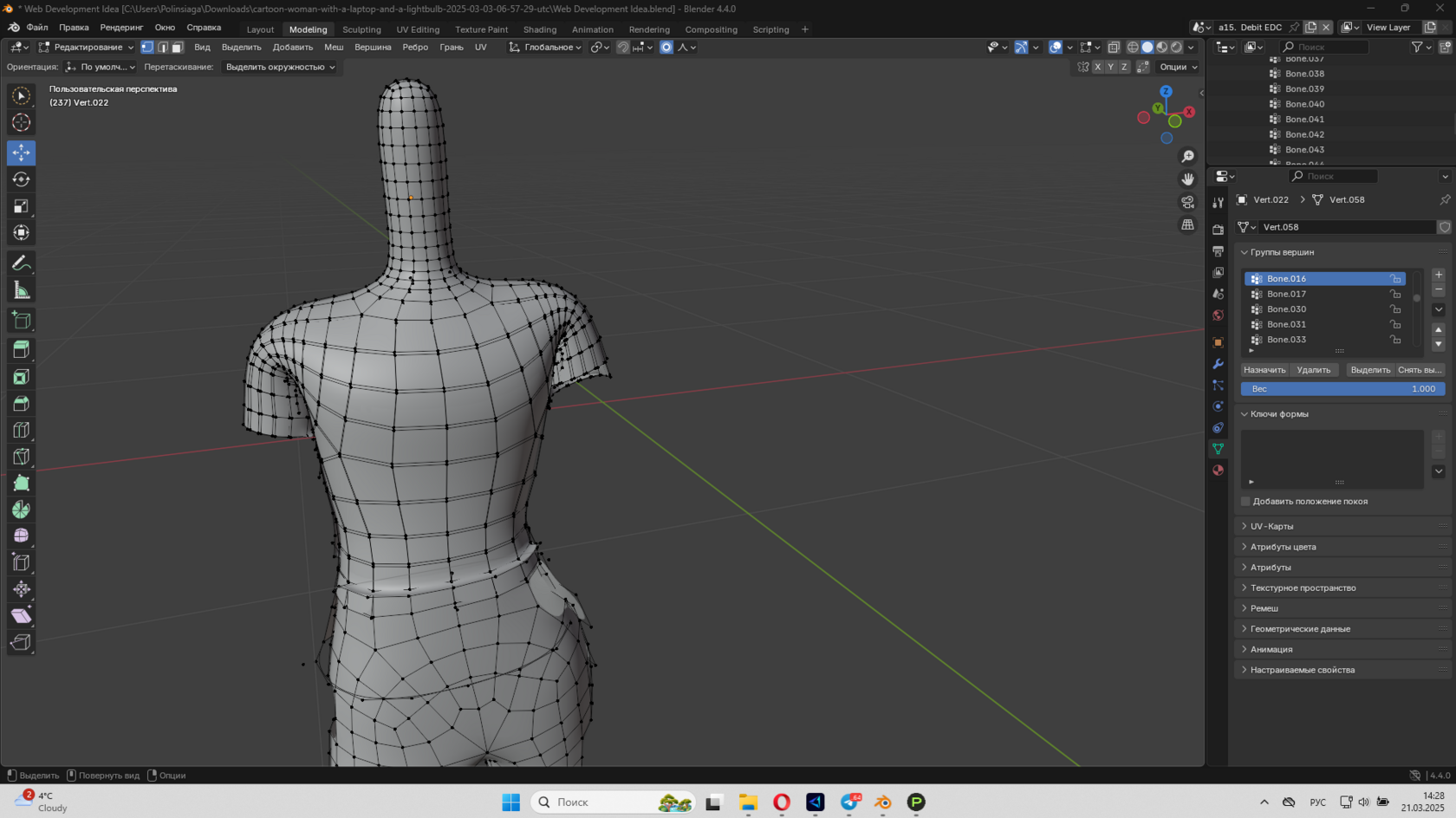Image resolution: width=1456 pixels, height=818 pixels.
Task: Select the Knife tool
Action: (21, 457)
